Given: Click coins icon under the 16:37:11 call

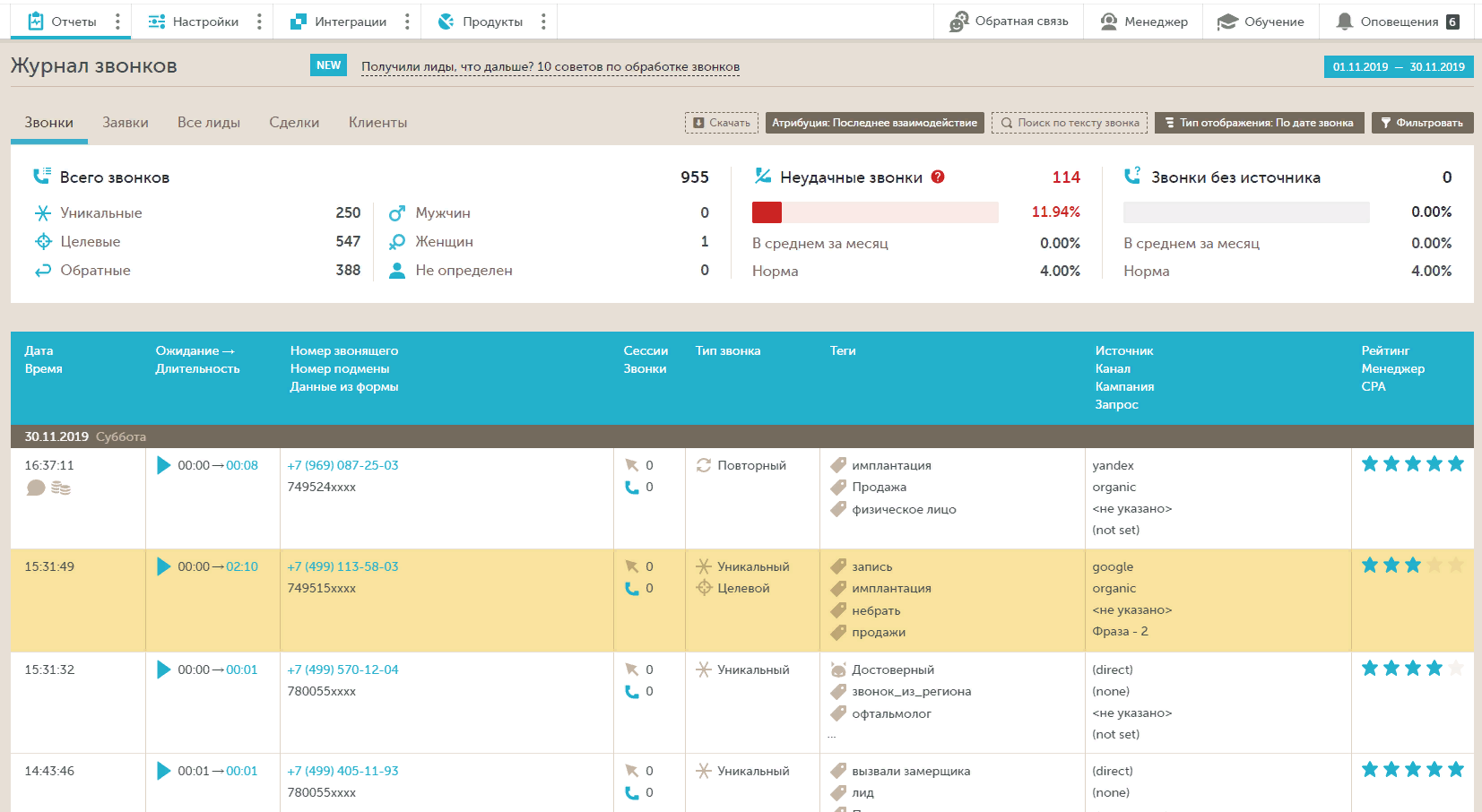Looking at the screenshot, I should point(61,488).
